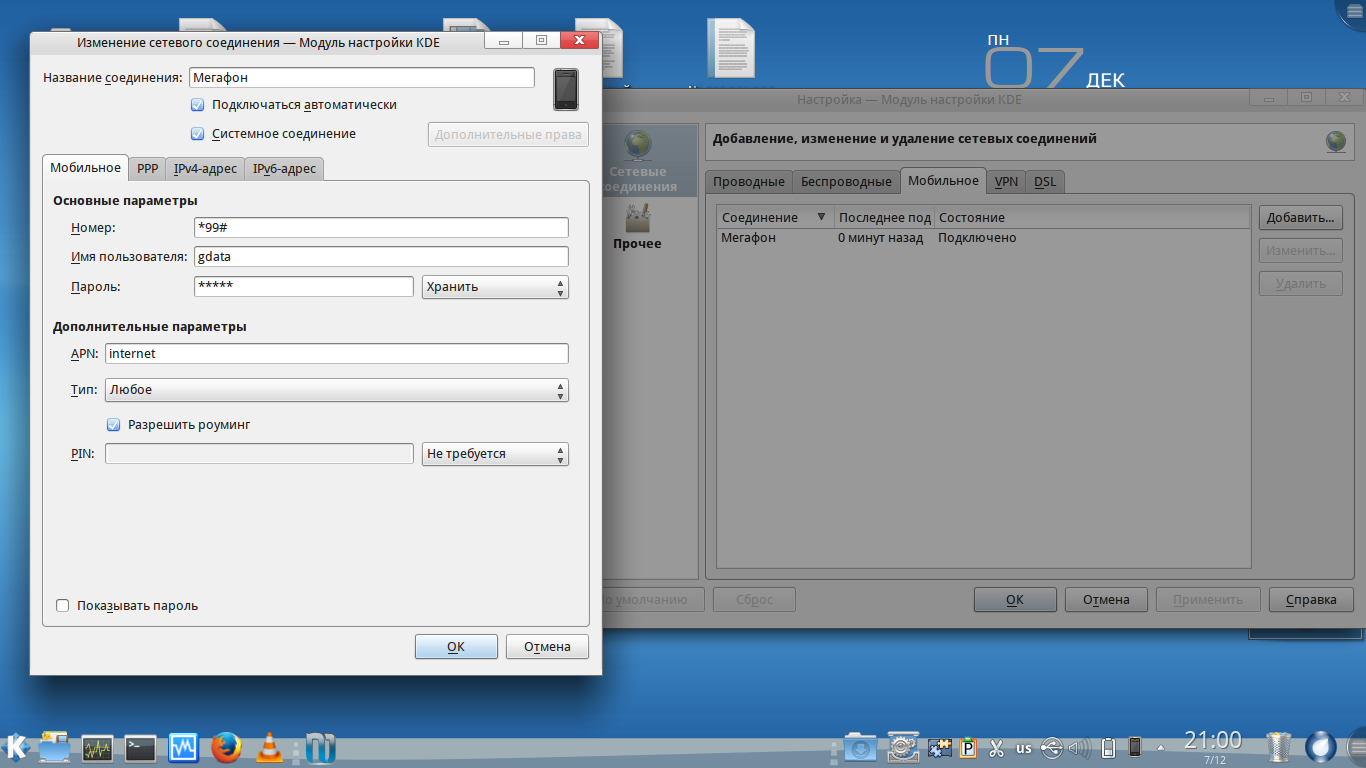Viewport: 1366px width, 768px height.
Task: Click the 'Номер' field containing *99#
Action: pos(381,228)
